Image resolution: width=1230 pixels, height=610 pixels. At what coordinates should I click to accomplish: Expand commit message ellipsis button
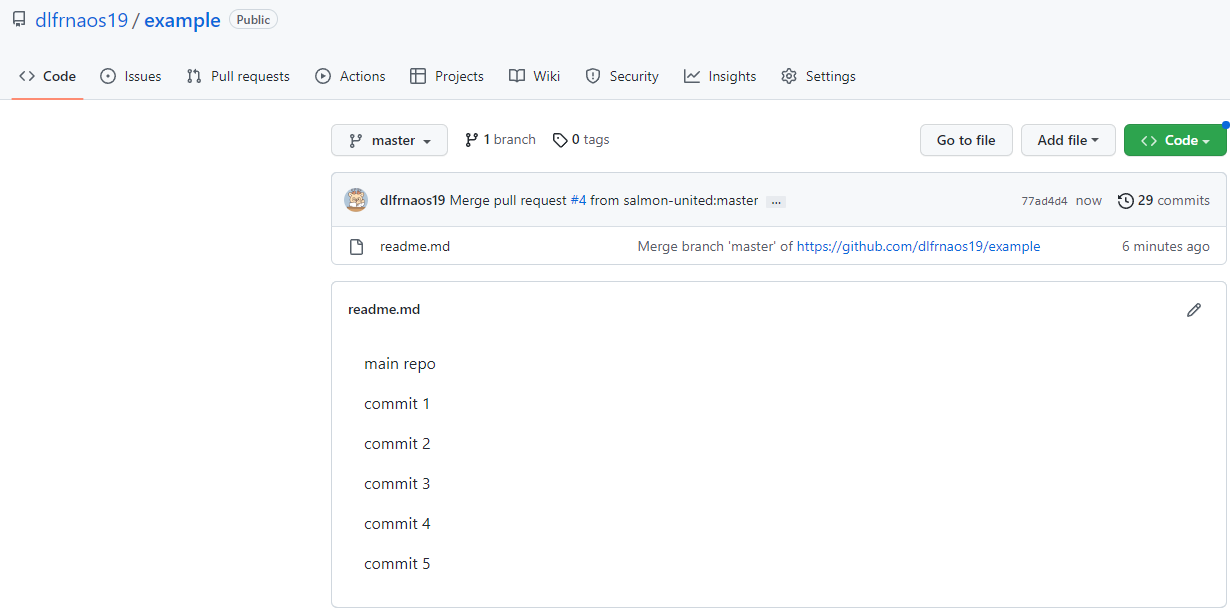(776, 201)
